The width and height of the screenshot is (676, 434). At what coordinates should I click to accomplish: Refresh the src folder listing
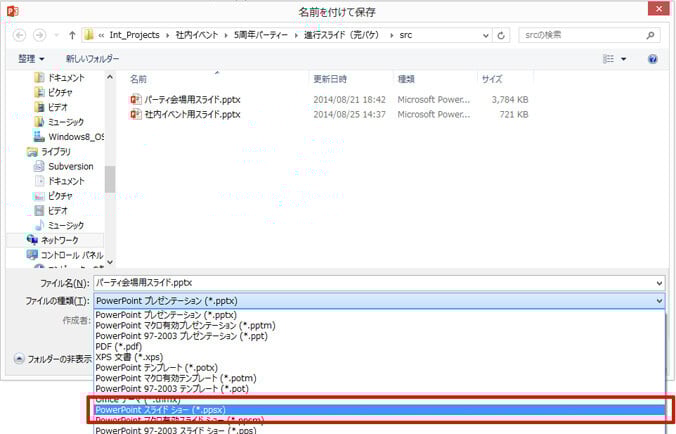pyautogui.click(x=501, y=35)
